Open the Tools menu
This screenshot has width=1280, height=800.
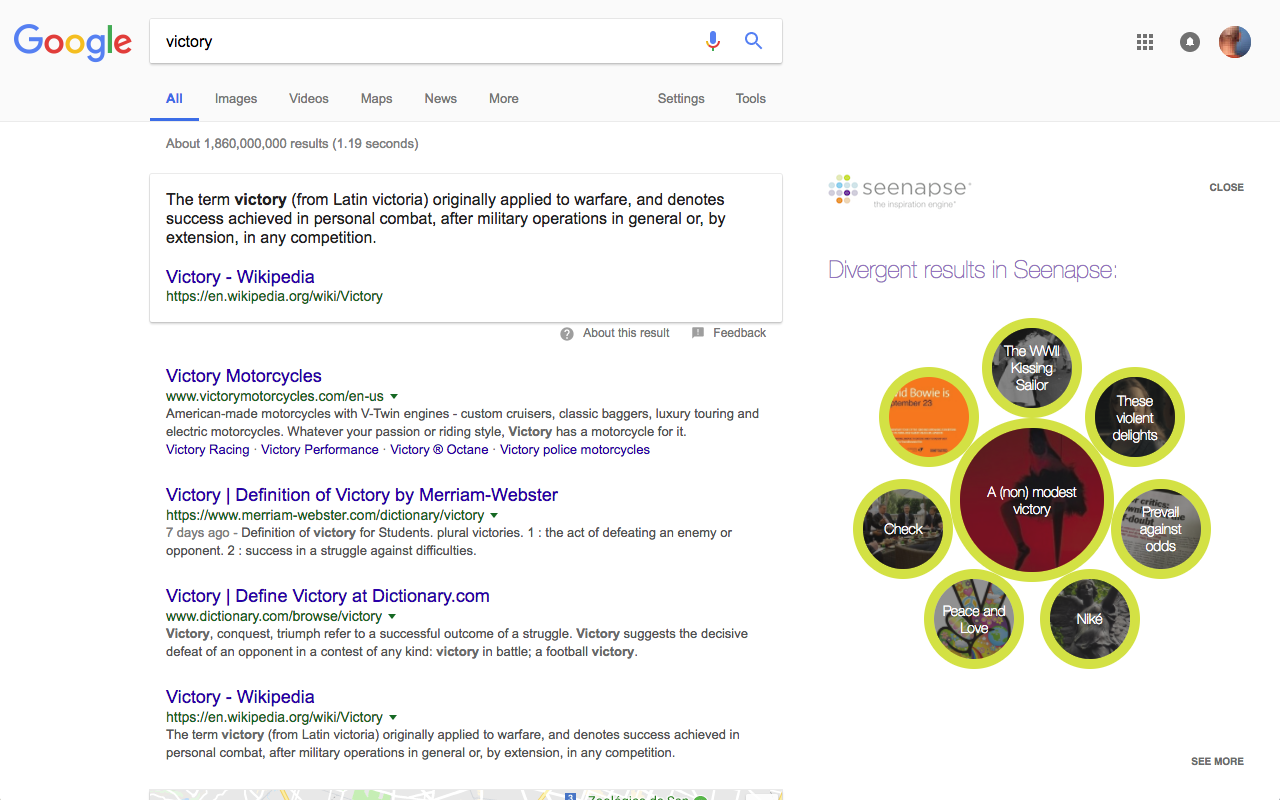[x=750, y=98]
